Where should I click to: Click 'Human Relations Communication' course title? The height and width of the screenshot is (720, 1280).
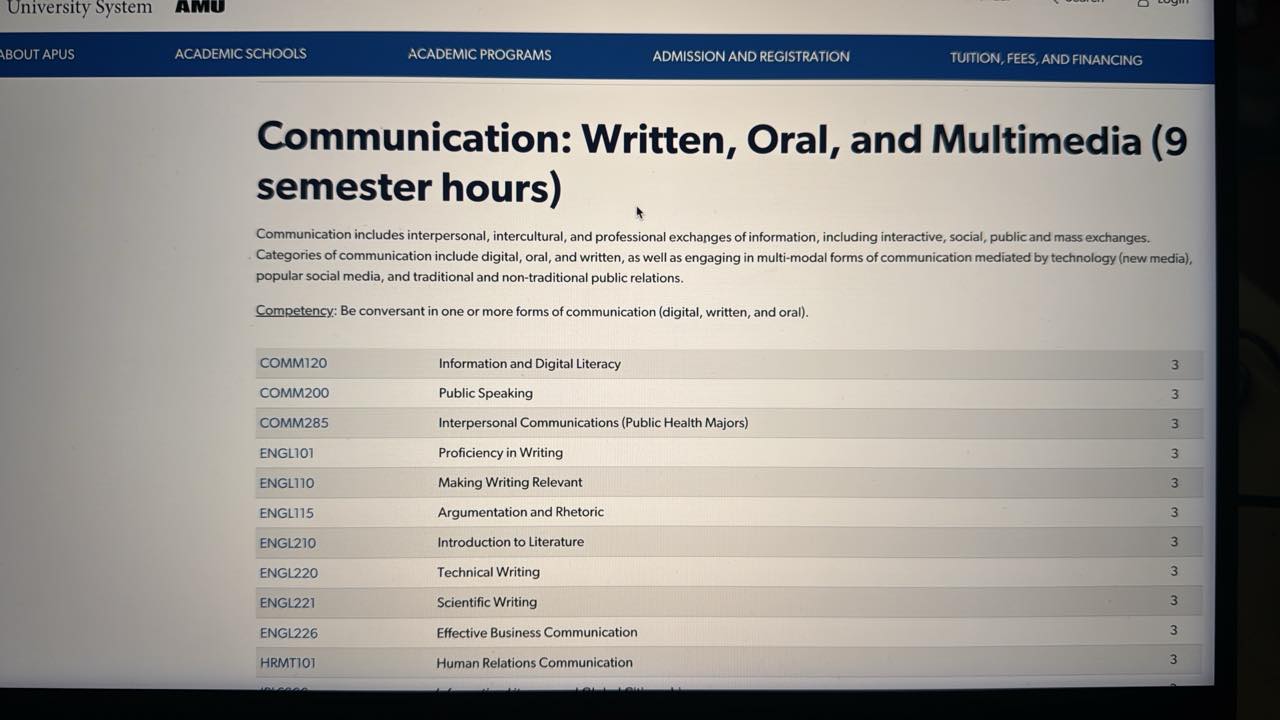click(534, 662)
